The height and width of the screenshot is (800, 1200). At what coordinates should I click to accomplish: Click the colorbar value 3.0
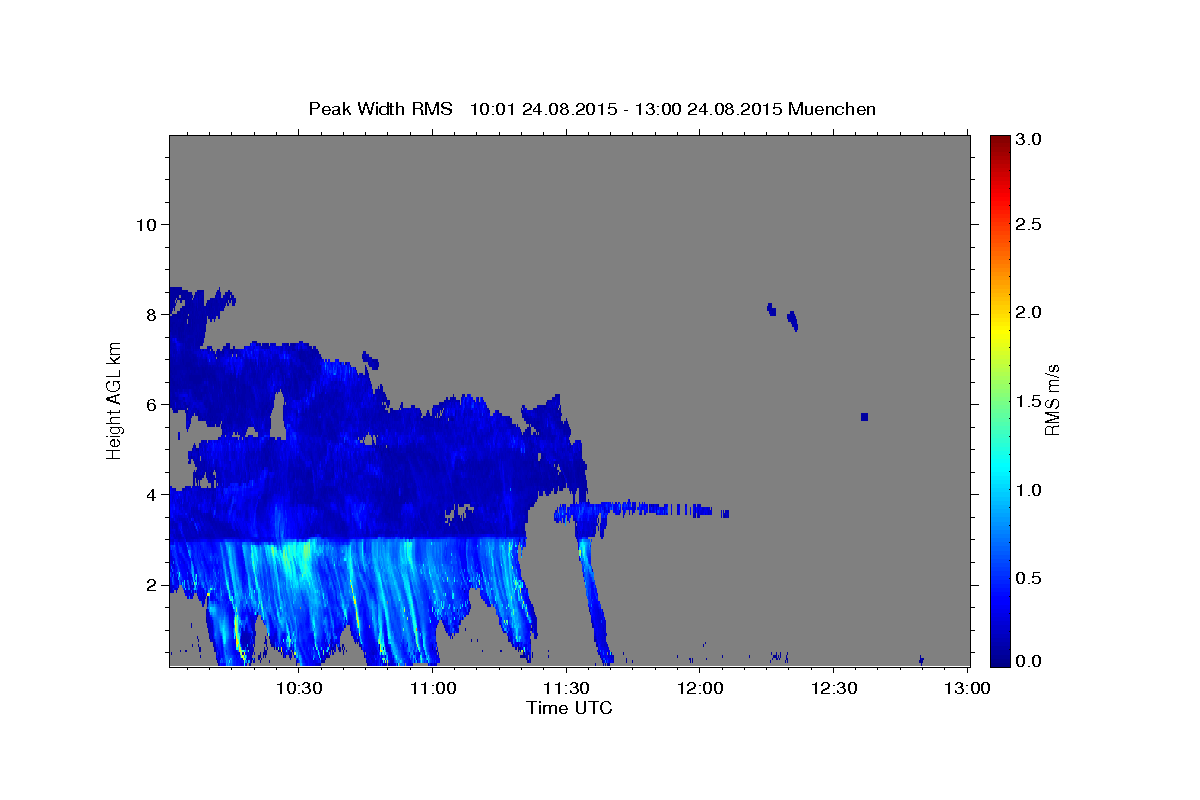[x=1030, y=139]
